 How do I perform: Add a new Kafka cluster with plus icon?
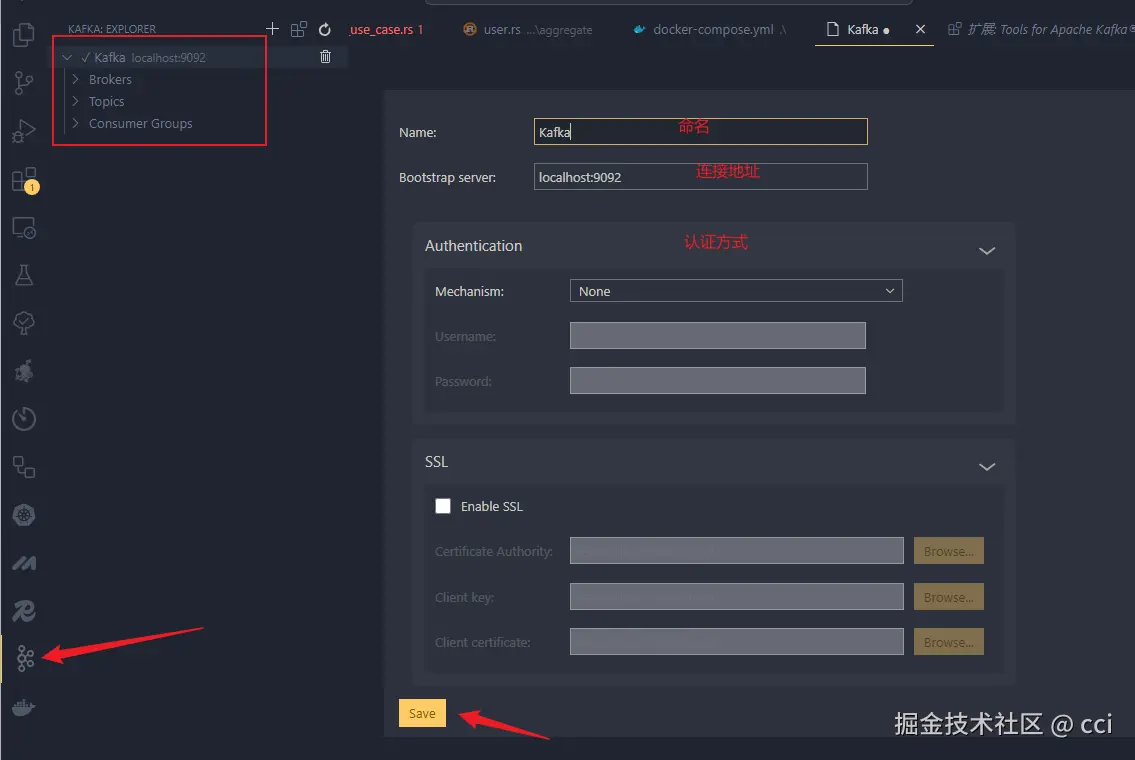272,29
